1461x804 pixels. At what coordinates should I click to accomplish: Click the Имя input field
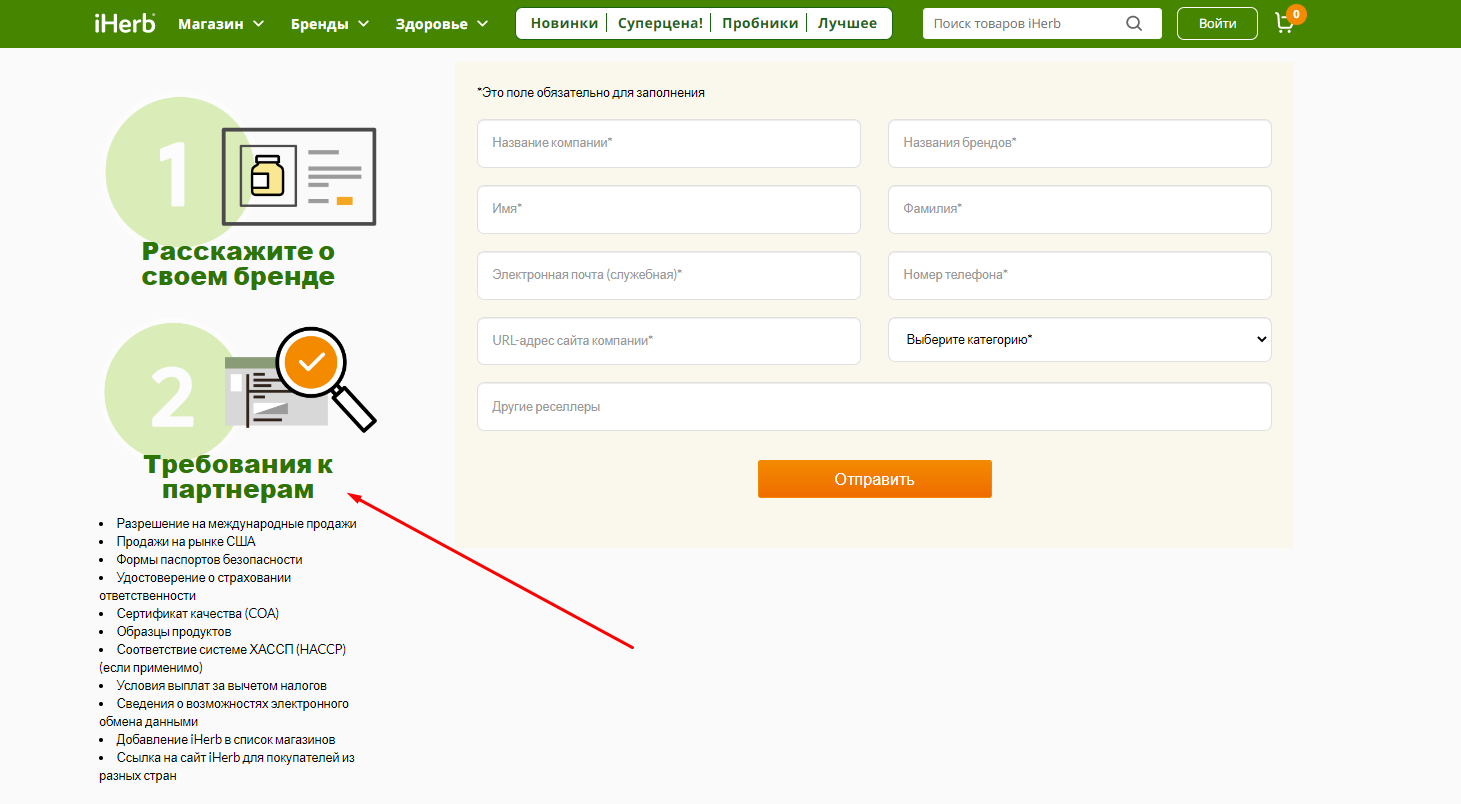point(669,209)
